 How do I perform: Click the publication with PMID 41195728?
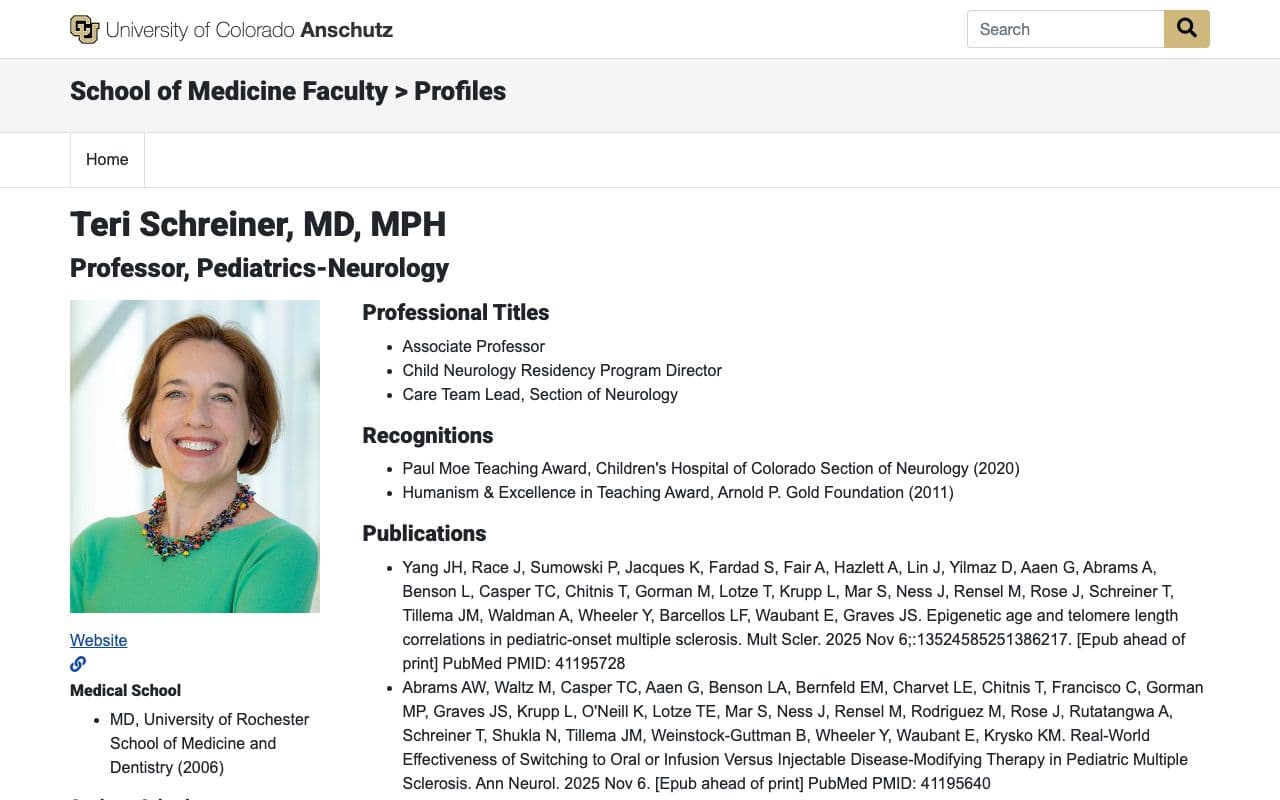(794, 615)
